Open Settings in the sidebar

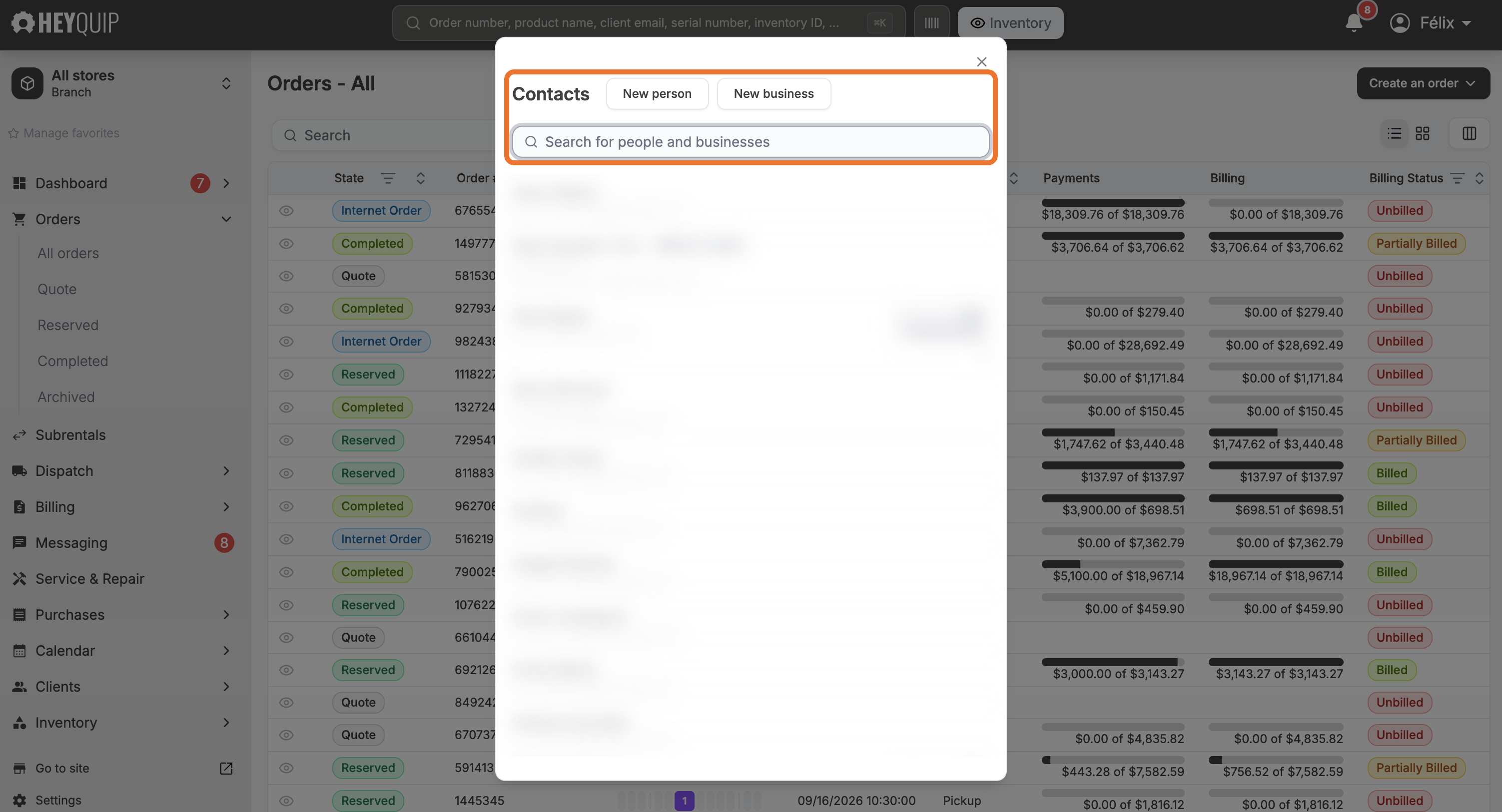coord(58,801)
